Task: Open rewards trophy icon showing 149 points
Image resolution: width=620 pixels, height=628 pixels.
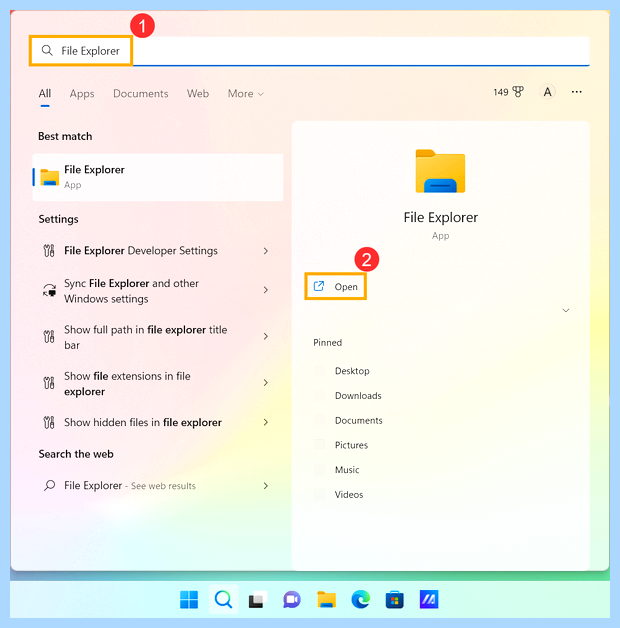Action: [x=518, y=92]
